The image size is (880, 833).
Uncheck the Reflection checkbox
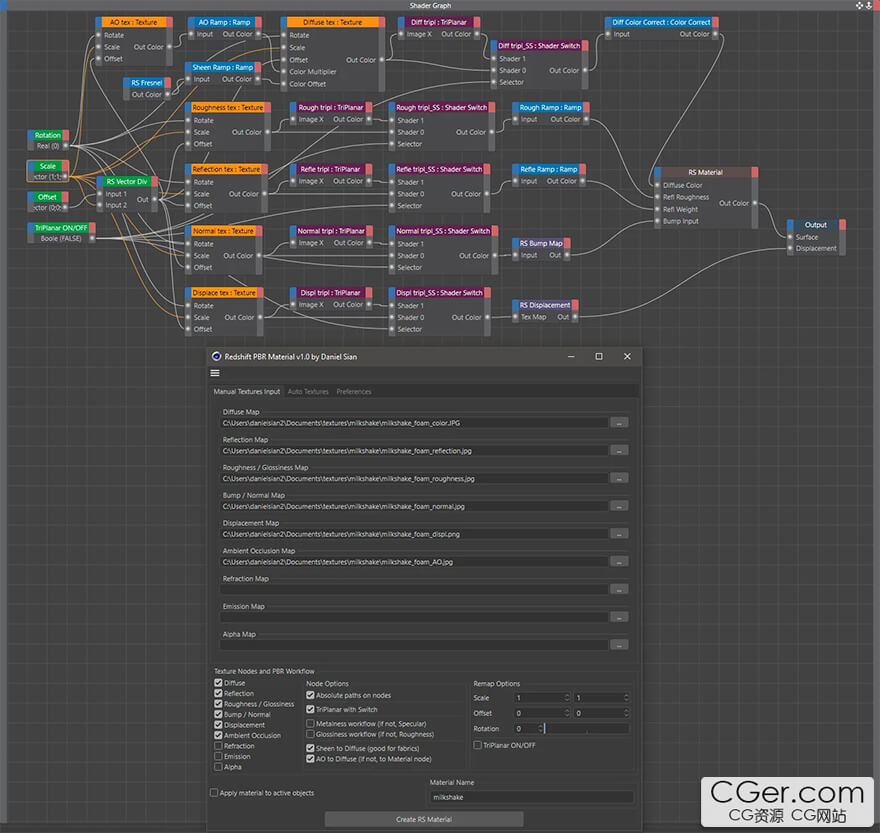(218, 694)
